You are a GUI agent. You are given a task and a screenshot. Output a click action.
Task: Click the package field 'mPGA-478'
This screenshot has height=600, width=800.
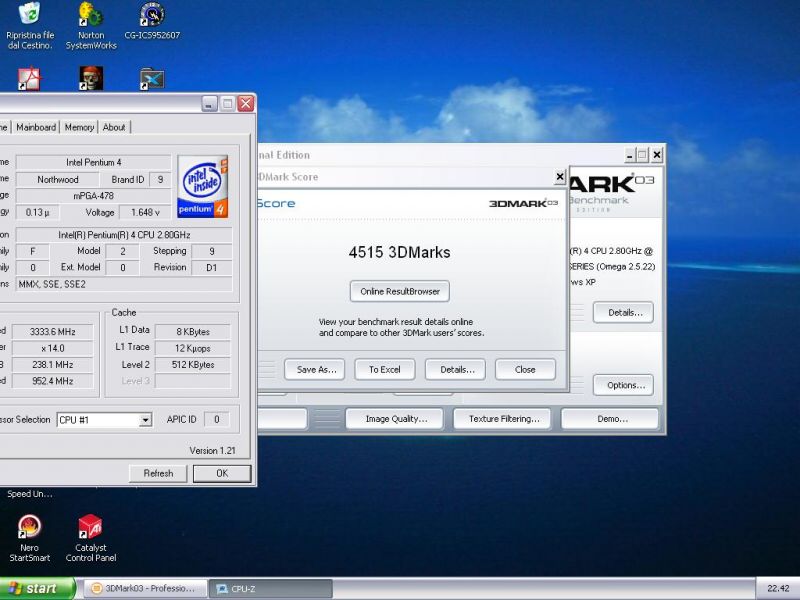93,196
